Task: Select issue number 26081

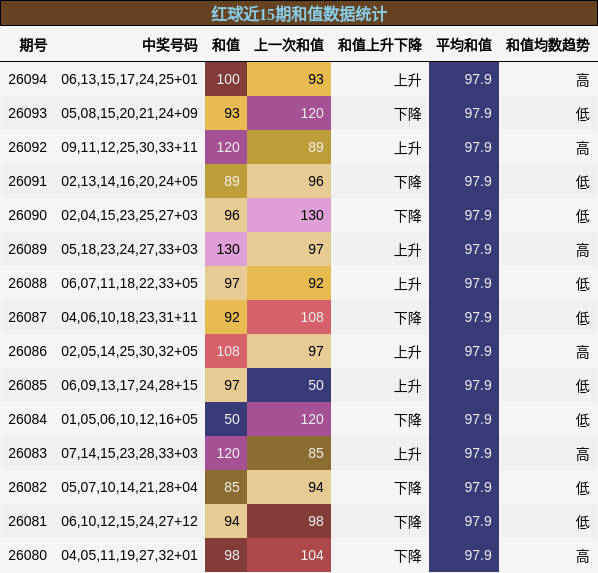Action: coord(27,521)
